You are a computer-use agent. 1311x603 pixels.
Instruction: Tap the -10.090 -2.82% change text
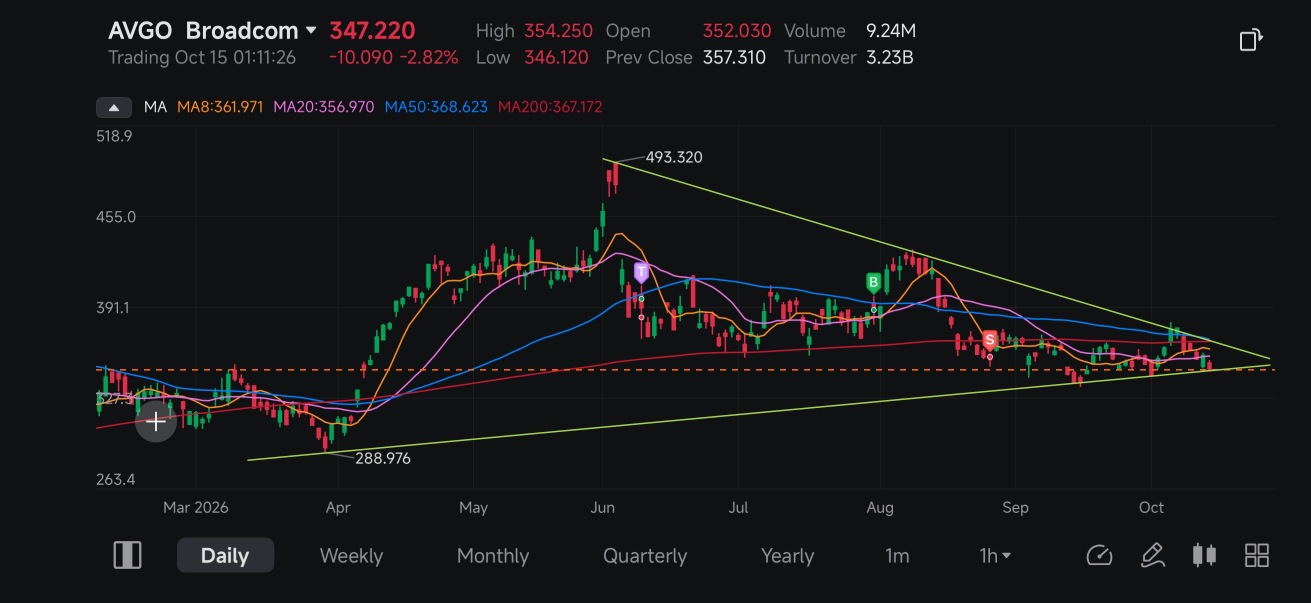tap(394, 57)
